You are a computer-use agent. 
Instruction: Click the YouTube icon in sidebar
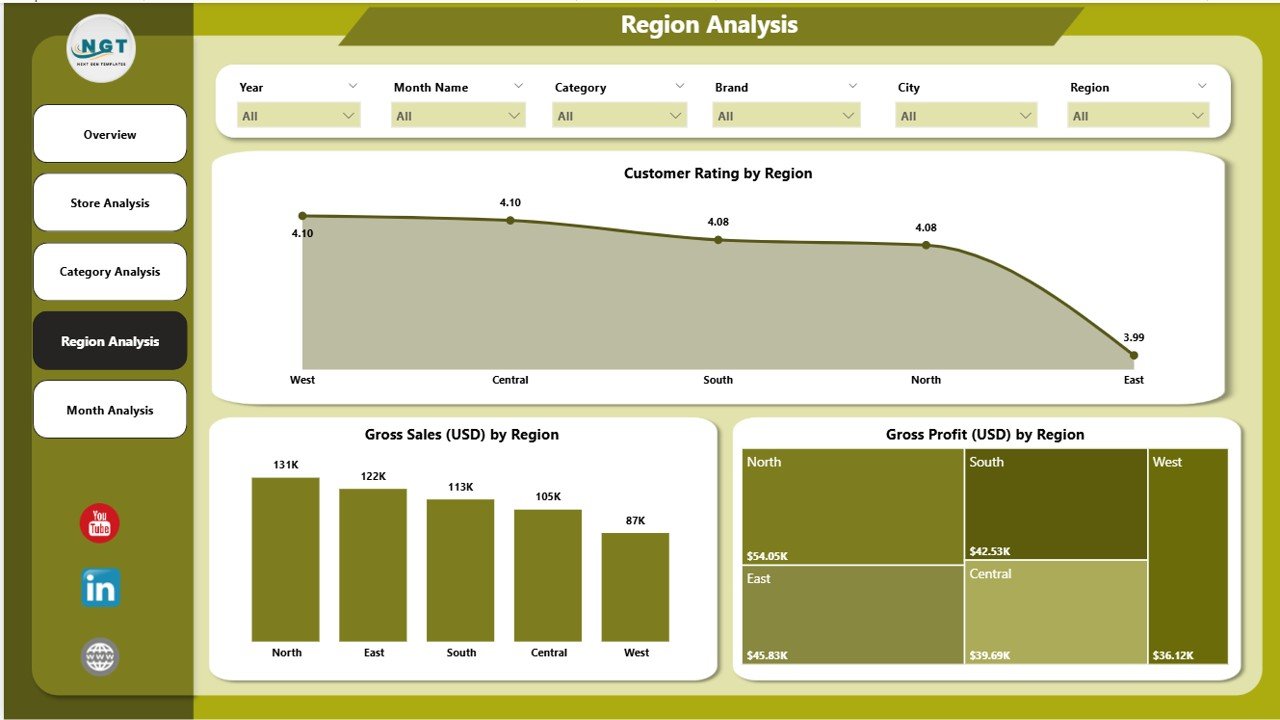tap(100, 524)
